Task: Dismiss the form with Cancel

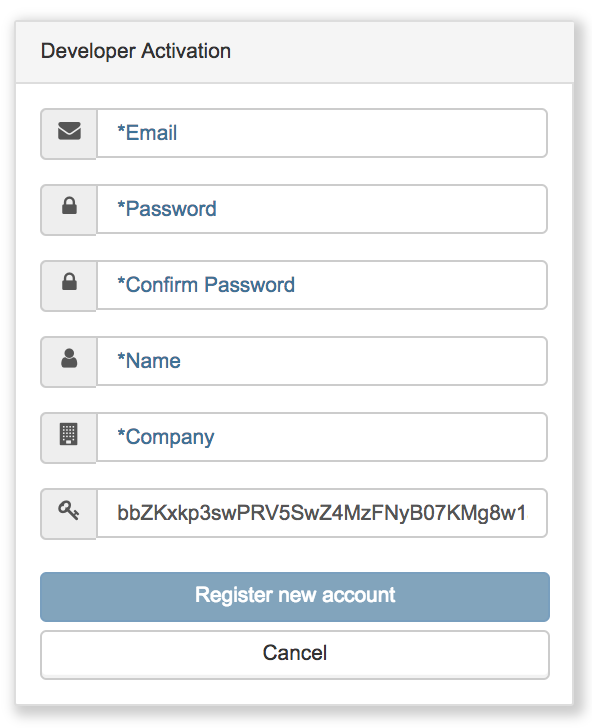Action: [295, 655]
